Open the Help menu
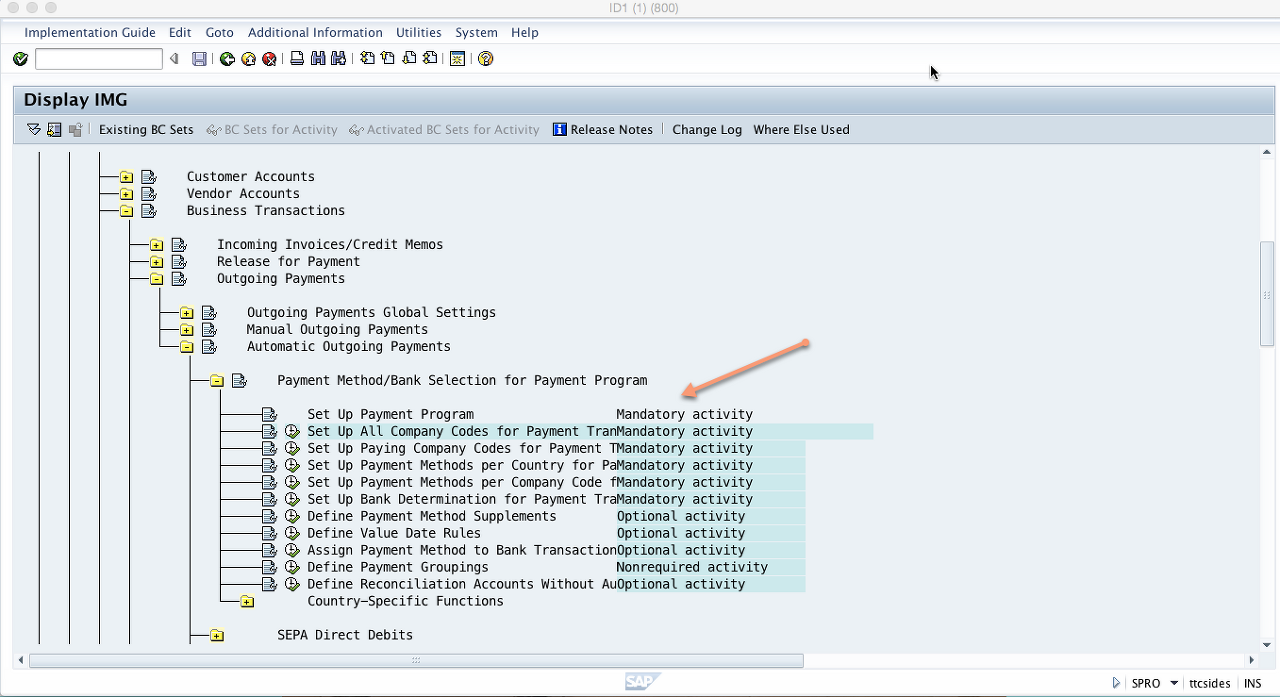This screenshot has height=697, width=1280. point(525,32)
